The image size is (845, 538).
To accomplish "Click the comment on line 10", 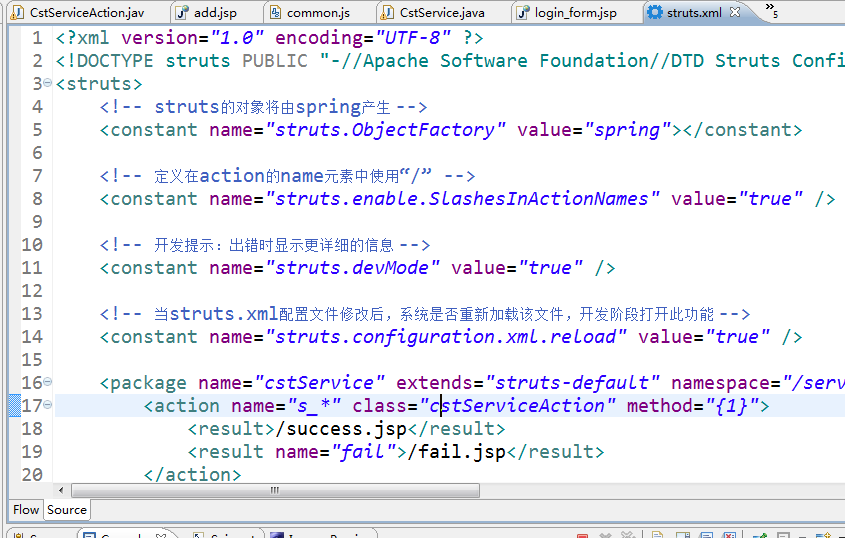I will (x=265, y=245).
